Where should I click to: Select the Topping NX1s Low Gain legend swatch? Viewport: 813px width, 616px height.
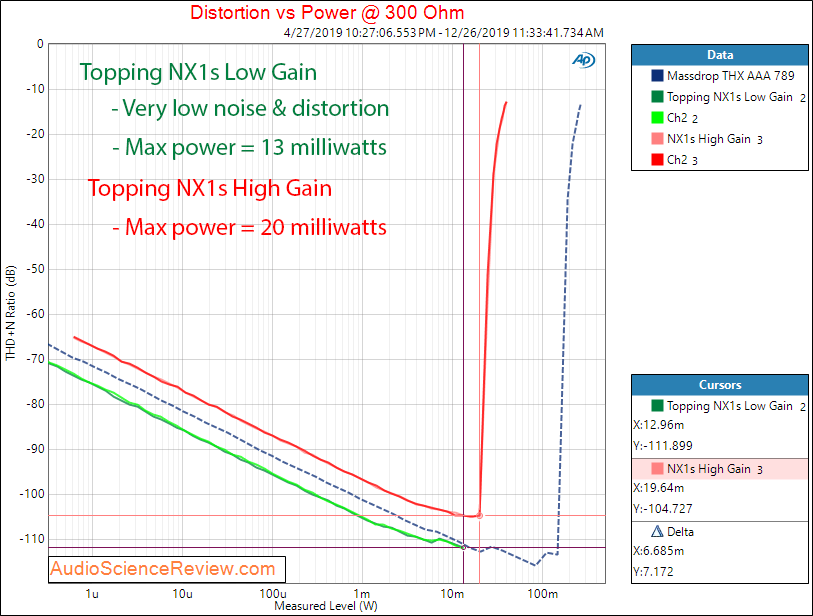657,97
